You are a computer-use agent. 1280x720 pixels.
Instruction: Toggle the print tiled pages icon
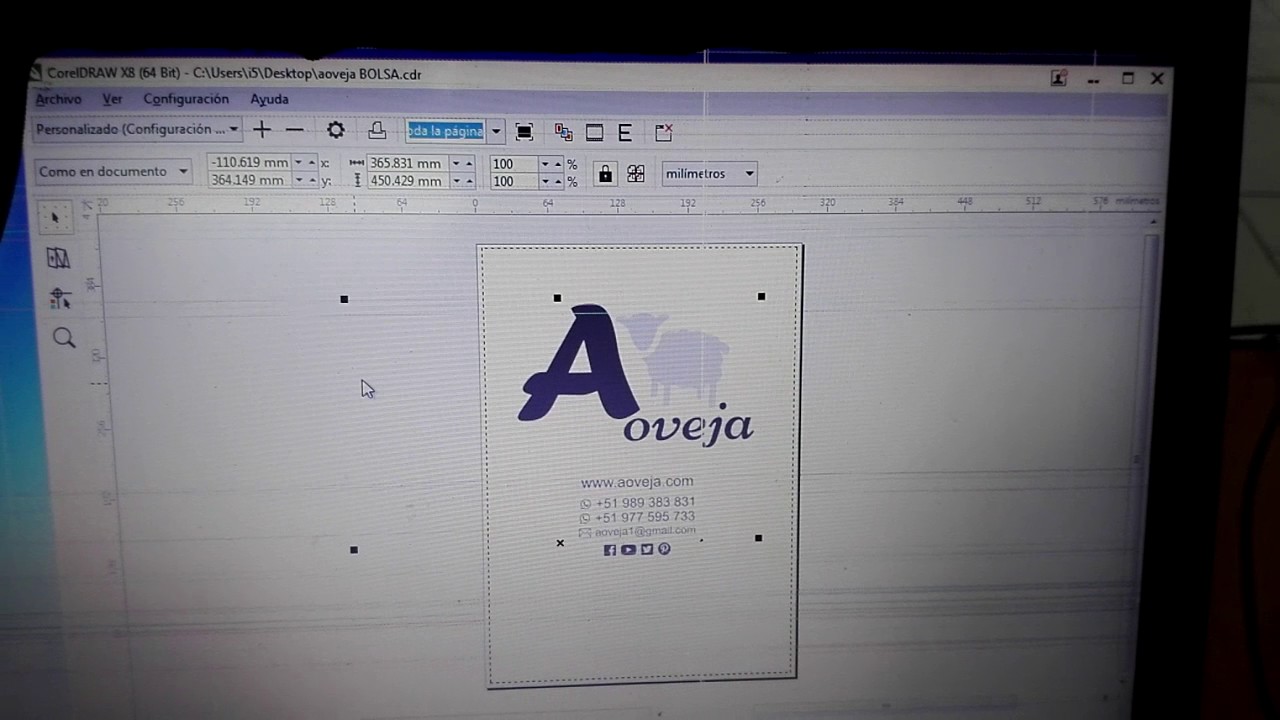click(636, 174)
